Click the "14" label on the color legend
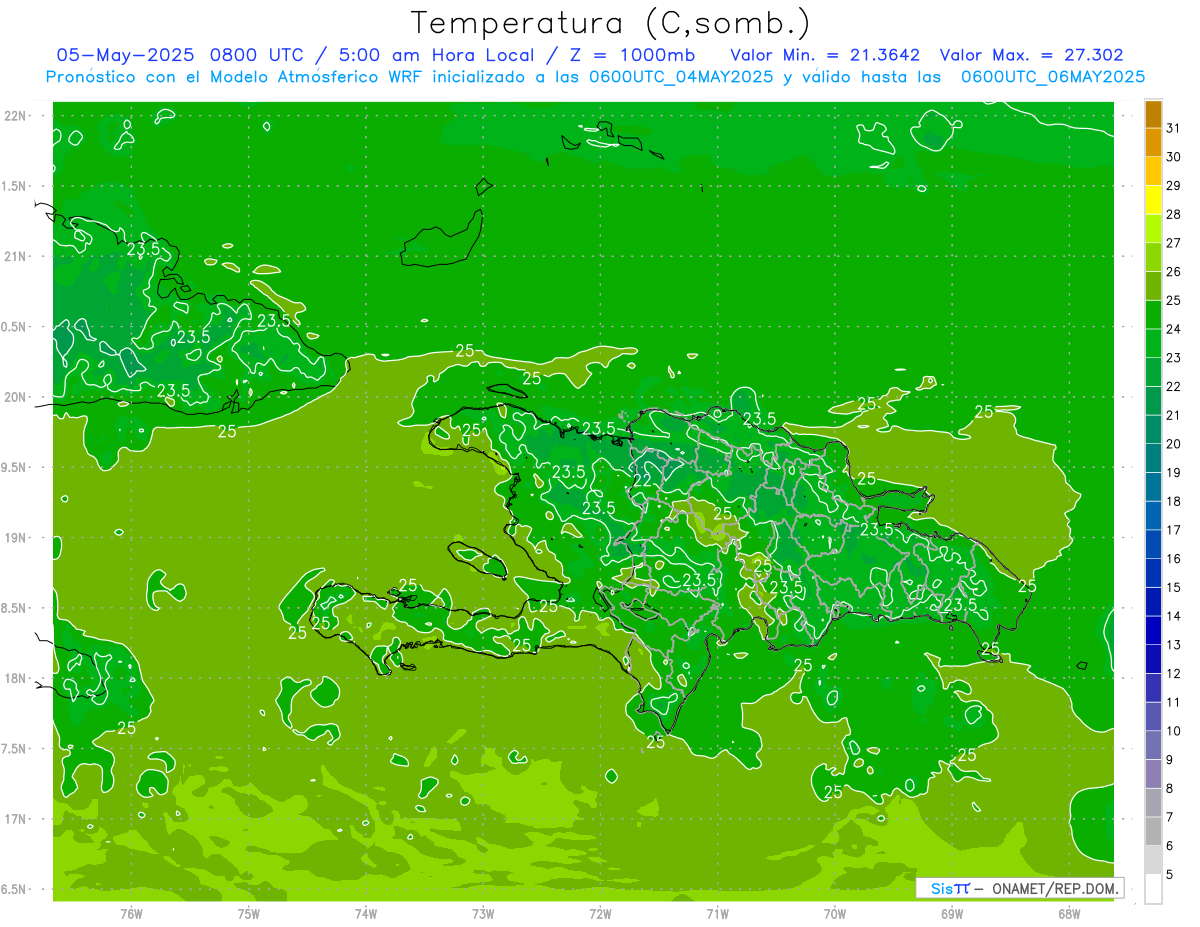This screenshot has width=1200, height=927. 1174,616
